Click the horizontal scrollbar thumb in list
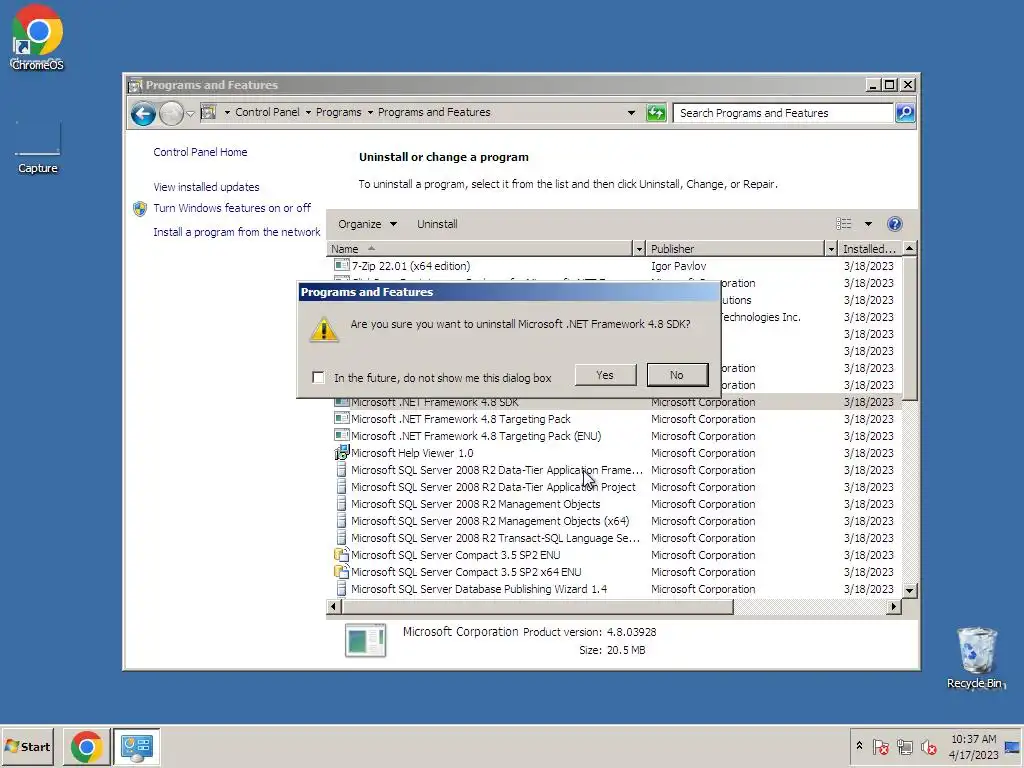1024x768 pixels. 537,607
